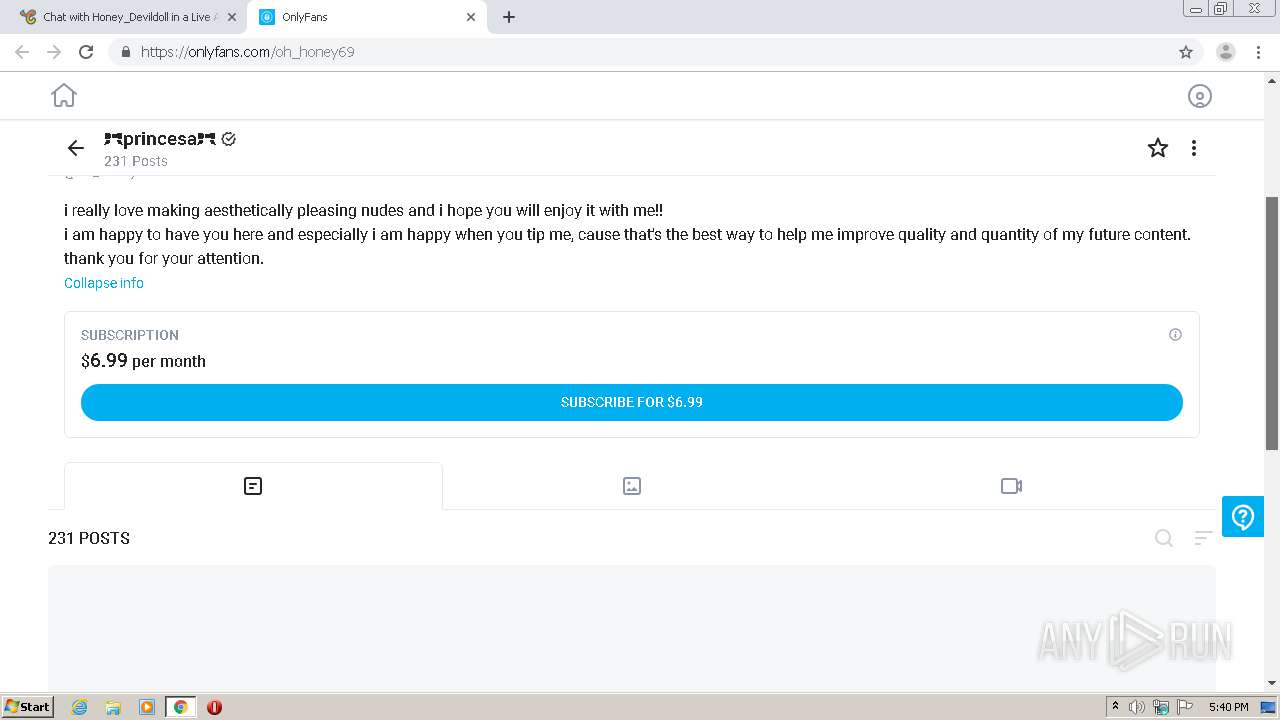Go back using the profile back arrow

(76, 148)
